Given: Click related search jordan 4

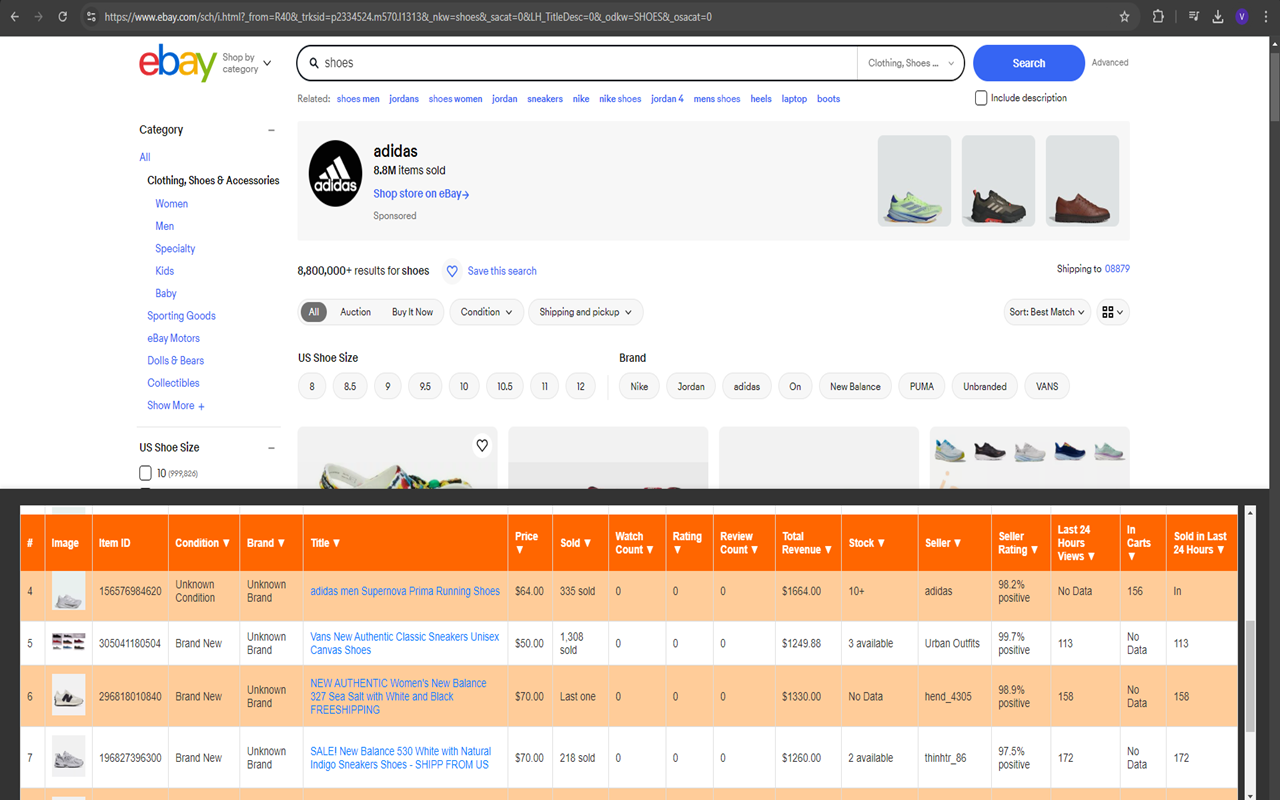Looking at the screenshot, I should click(667, 99).
